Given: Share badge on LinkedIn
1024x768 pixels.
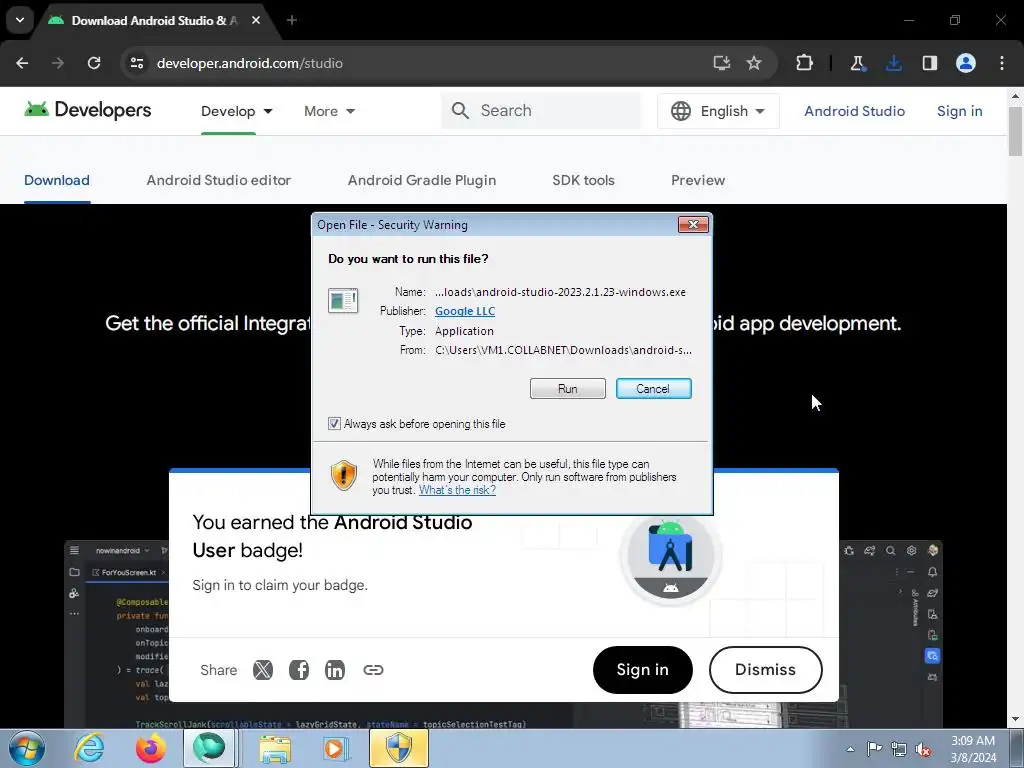Looking at the screenshot, I should (335, 669).
